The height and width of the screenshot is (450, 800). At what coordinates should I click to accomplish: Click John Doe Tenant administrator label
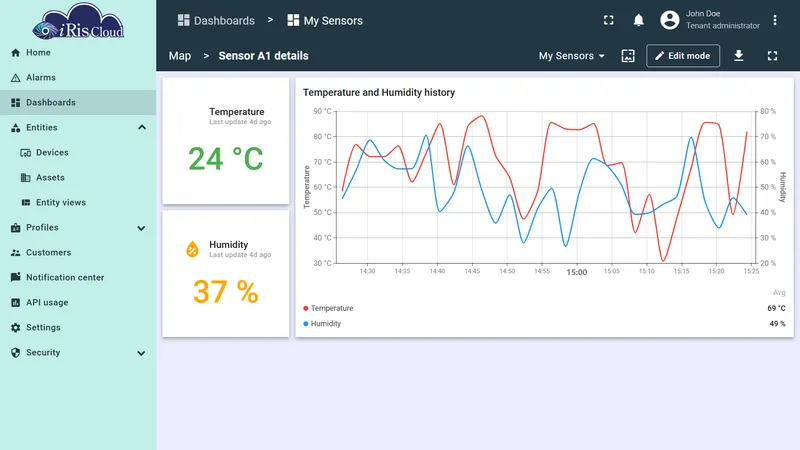(x=722, y=19)
